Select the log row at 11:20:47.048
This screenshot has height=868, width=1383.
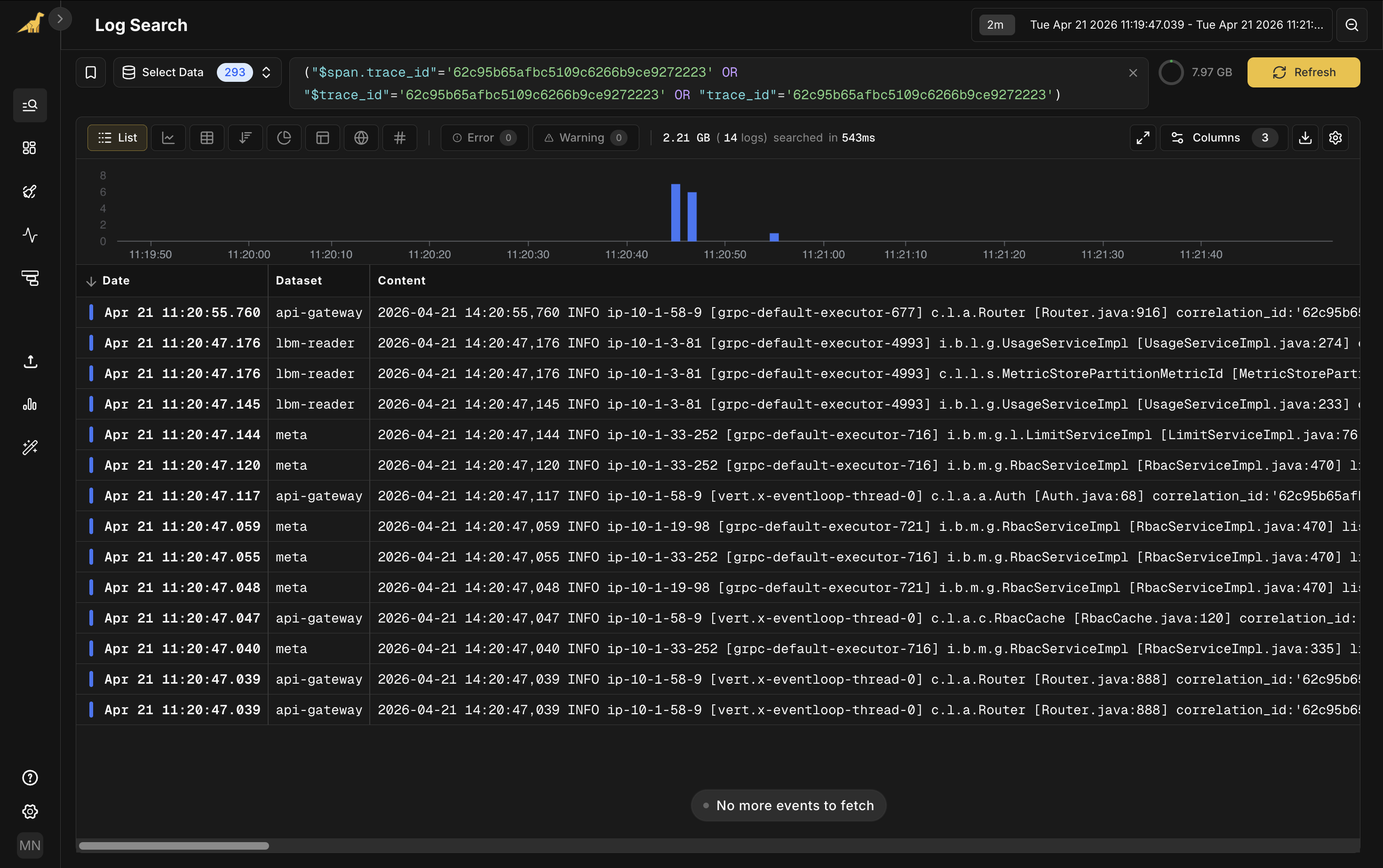point(718,587)
